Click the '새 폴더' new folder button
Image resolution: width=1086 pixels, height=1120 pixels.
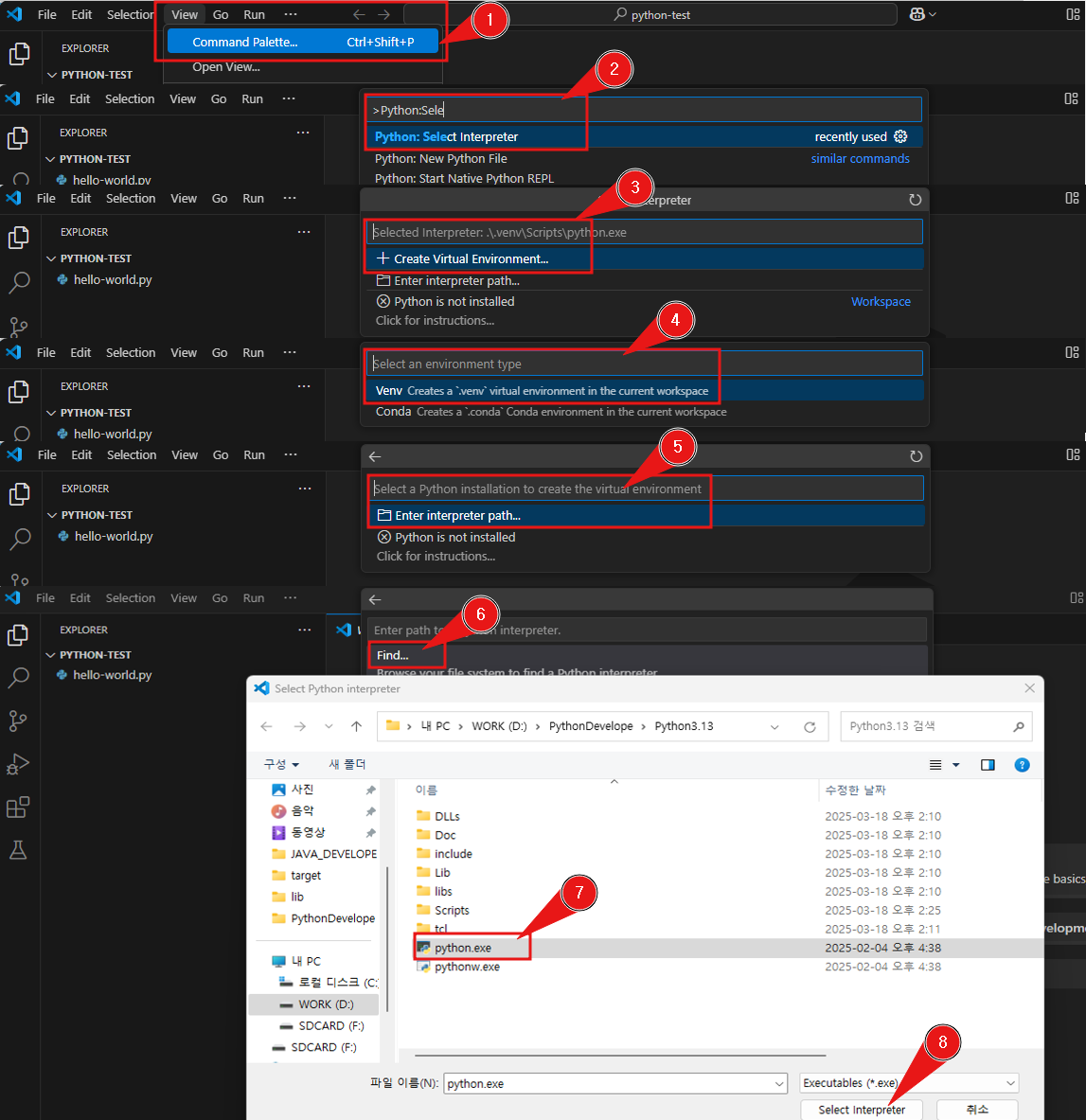tap(347, 764)
